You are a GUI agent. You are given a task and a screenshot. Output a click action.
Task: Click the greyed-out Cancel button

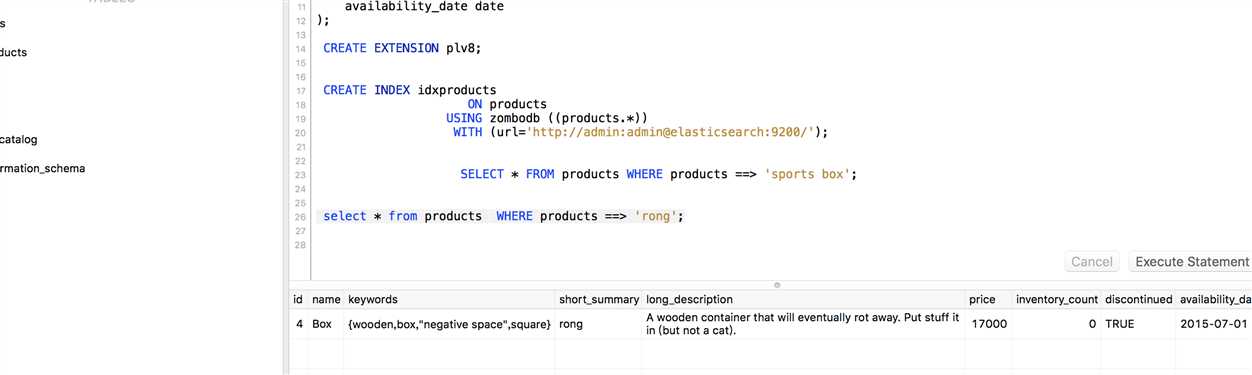(x=1091, y=262)
